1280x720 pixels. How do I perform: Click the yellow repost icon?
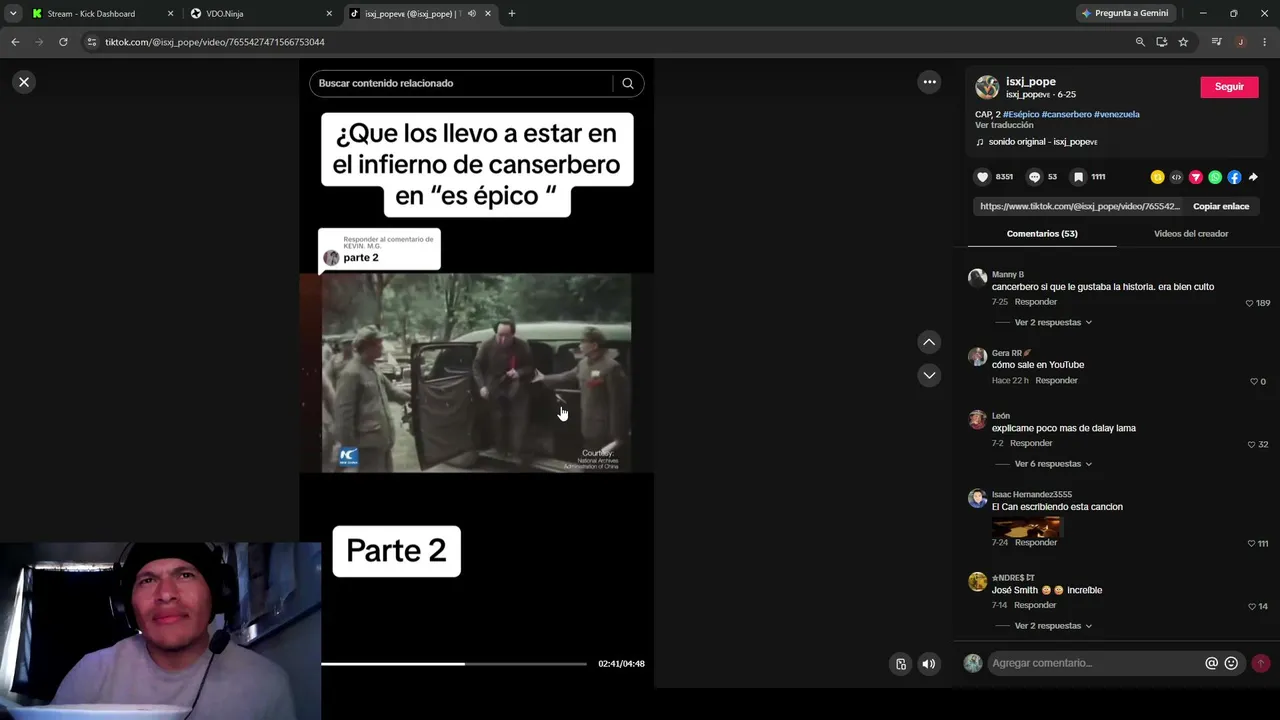tap(1157, 177)
